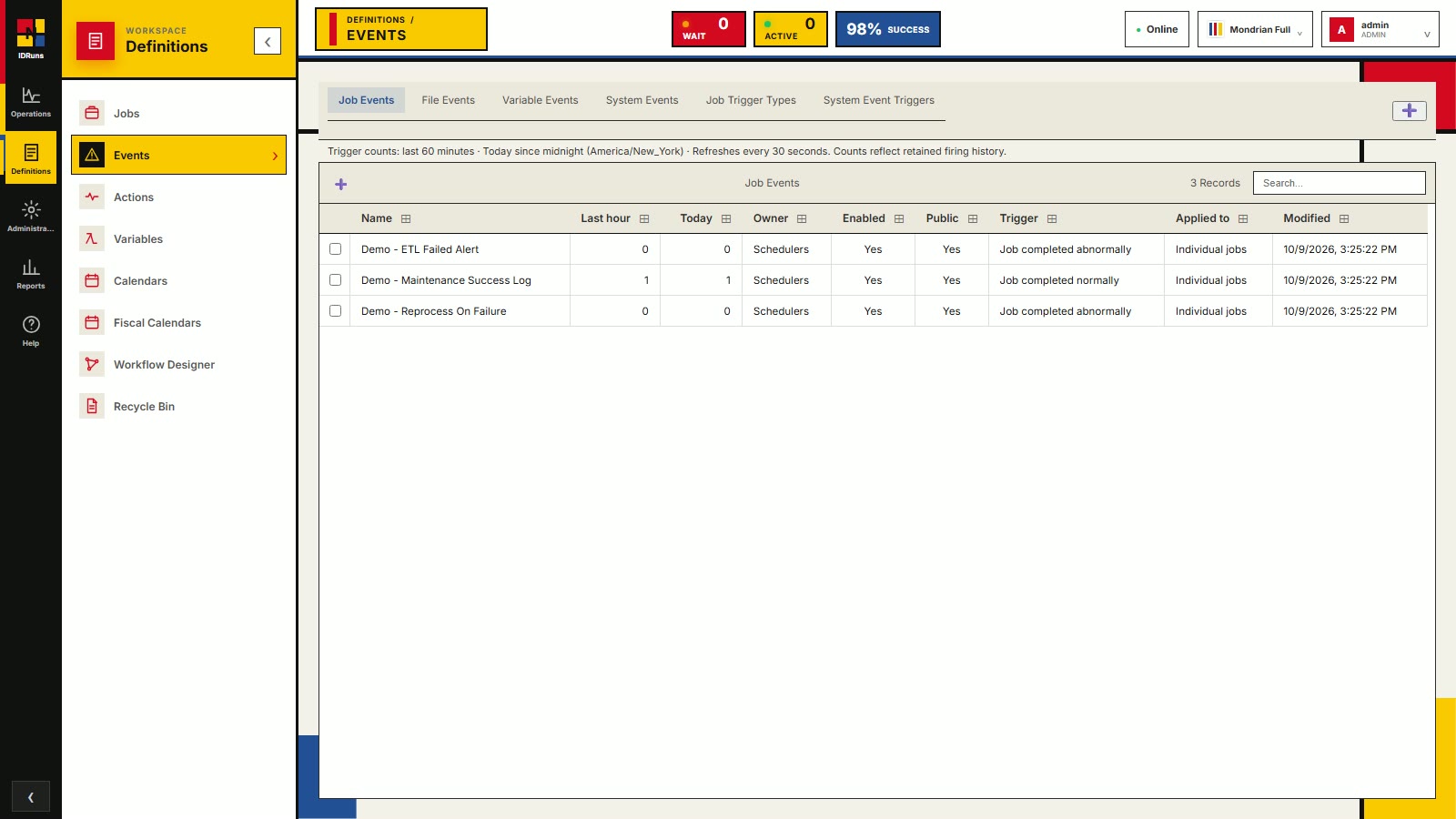Add job event with purple plus icon
1456x819 pixels.
point(341,184)
